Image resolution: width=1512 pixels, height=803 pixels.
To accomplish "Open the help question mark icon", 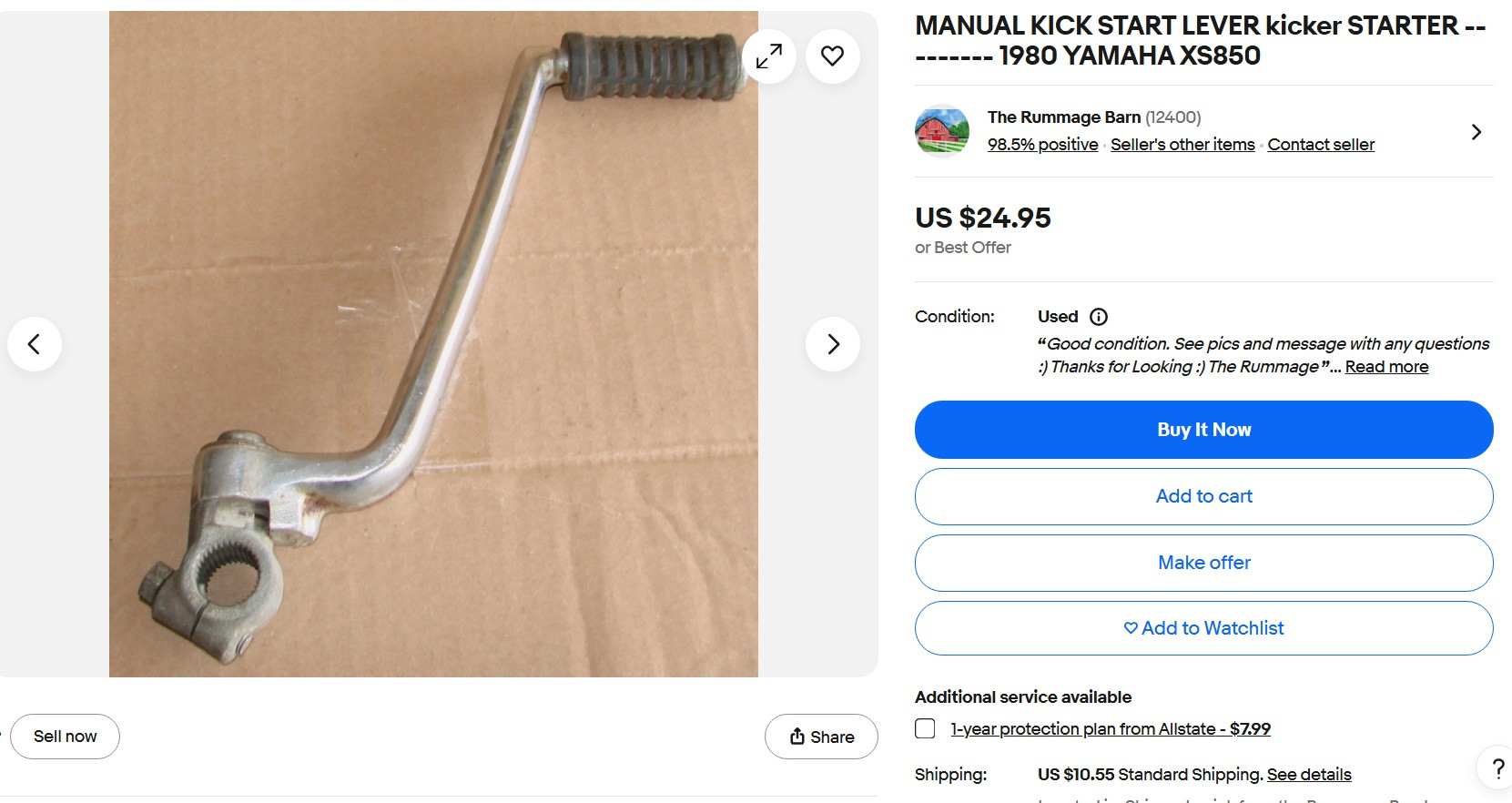I will 1497,767.
